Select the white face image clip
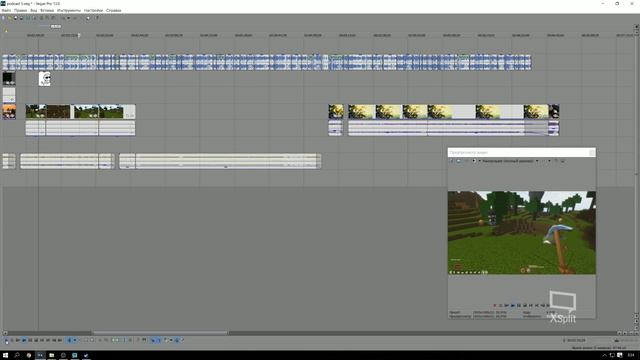The image size is (640, 360). (44, 79)
